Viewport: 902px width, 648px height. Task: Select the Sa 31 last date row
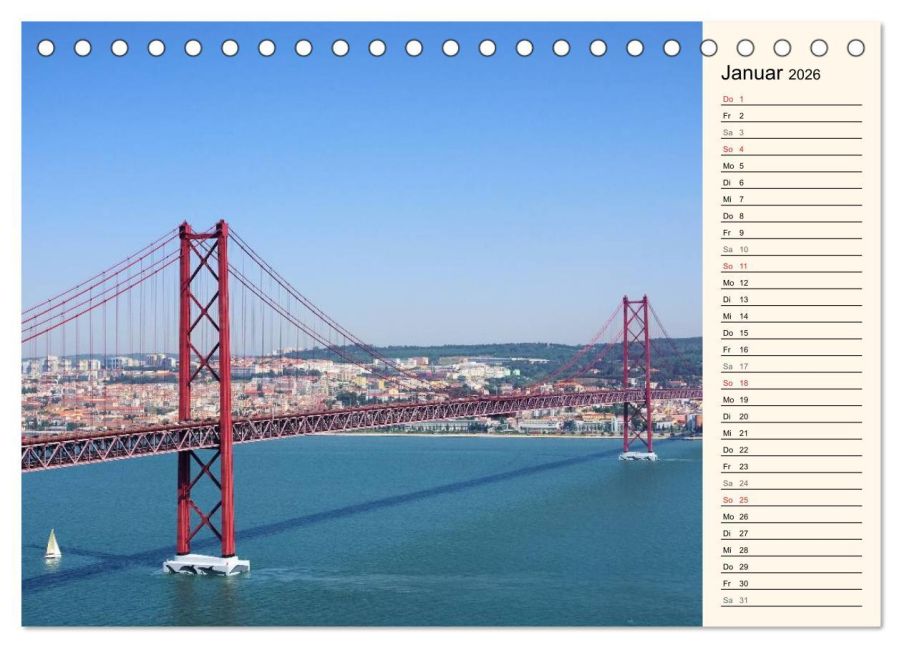pos(792,600)
